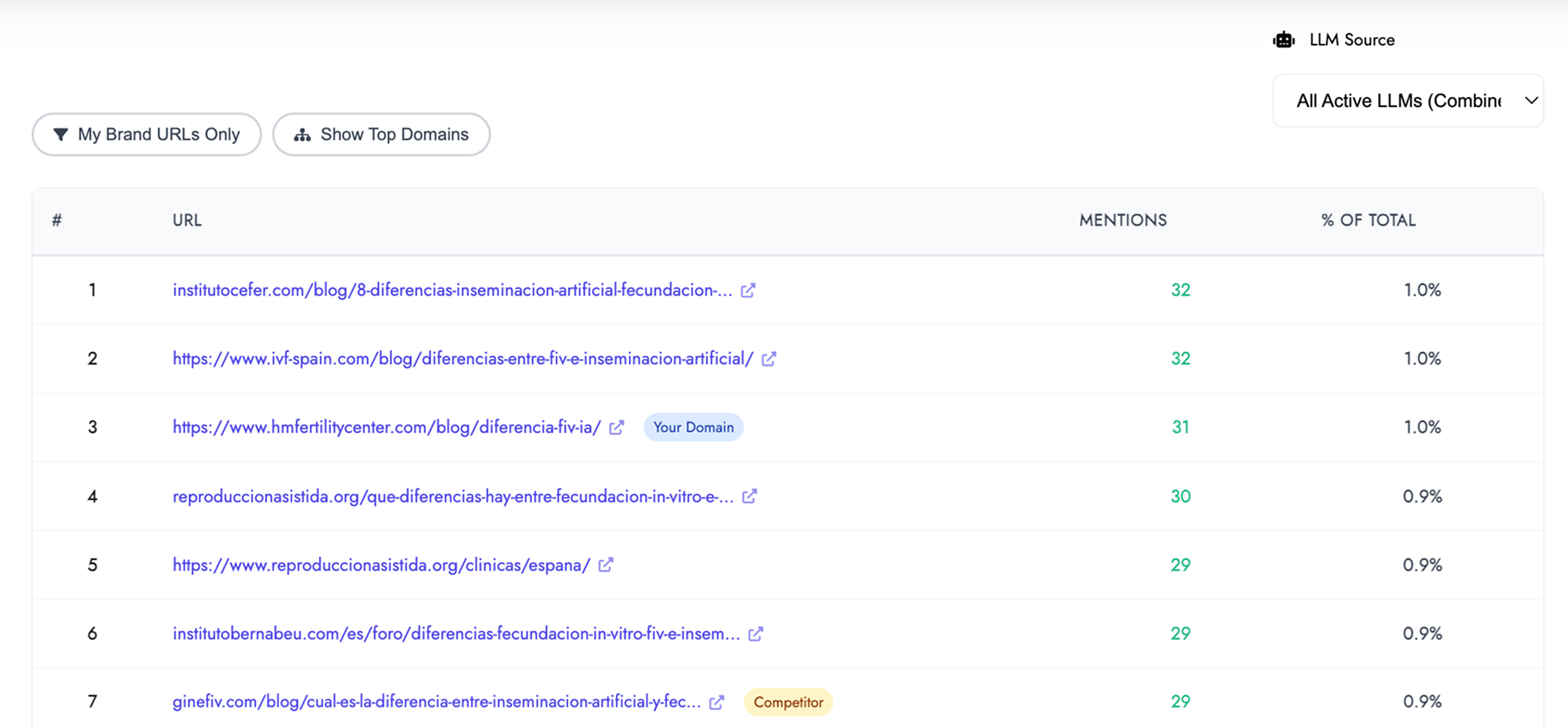The width and height of the screenshot is (1568, 728).
Task: Click the URL column header
Action: (187, 220)
